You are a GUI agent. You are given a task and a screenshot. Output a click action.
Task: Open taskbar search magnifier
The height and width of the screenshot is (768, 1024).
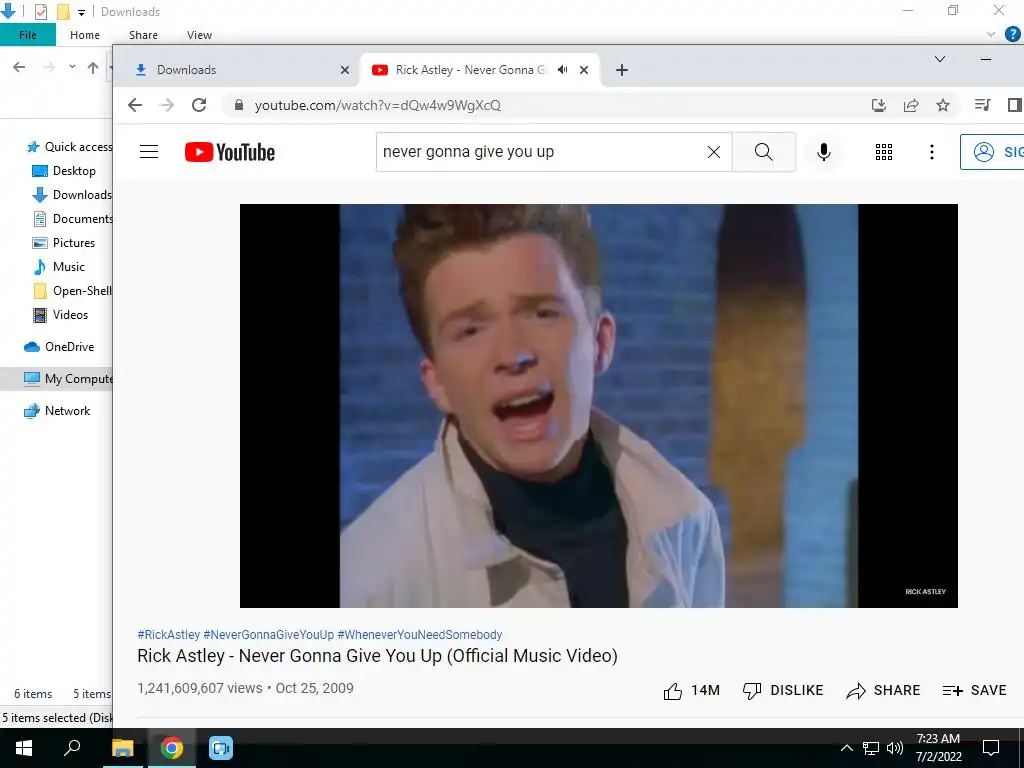pyautogui.click(x=72, y=748)
